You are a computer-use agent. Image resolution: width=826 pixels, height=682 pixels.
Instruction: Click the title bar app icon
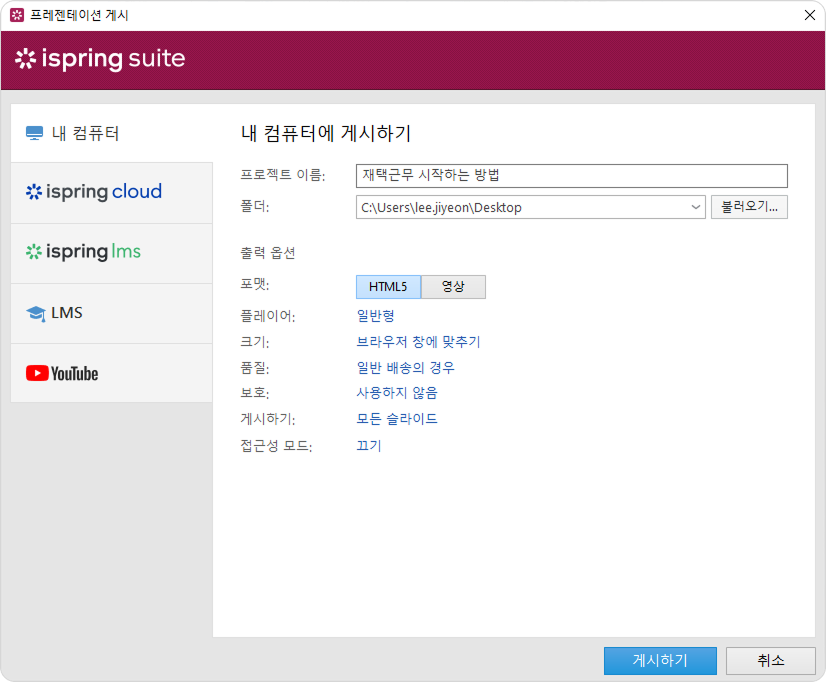coord(16,15)
